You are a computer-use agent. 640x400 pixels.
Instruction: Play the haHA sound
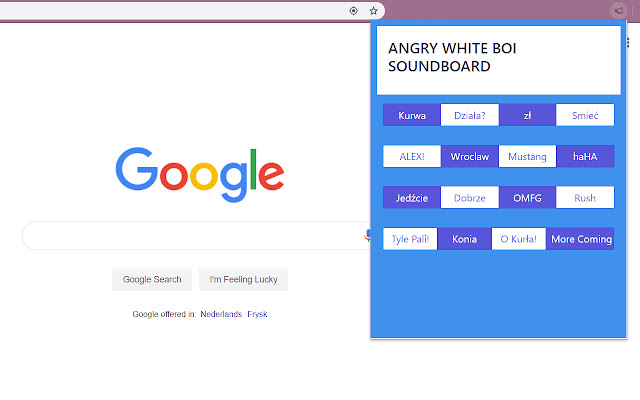(x=585, y=156)
